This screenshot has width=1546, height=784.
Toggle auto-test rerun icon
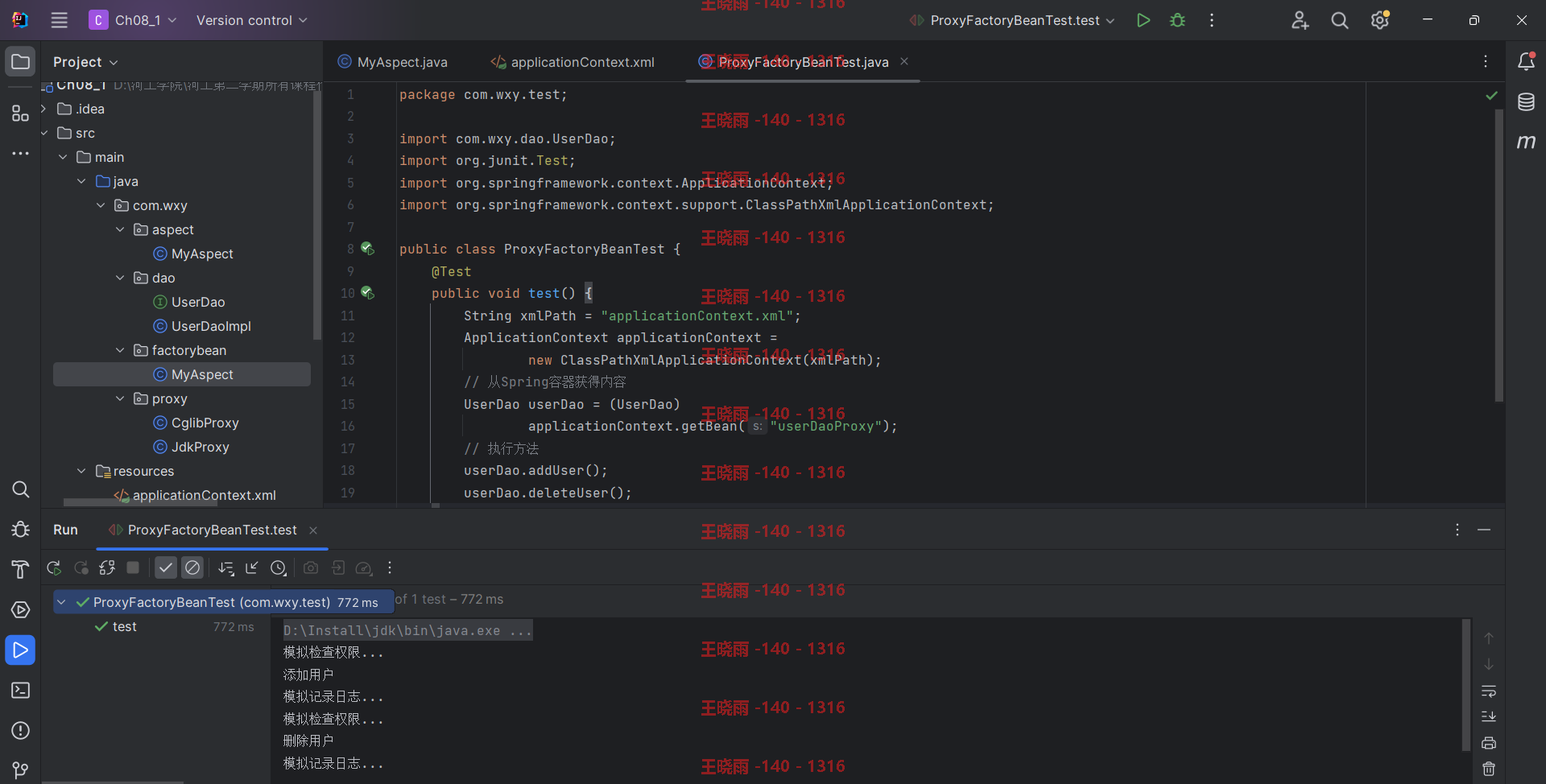coord(107,568)
